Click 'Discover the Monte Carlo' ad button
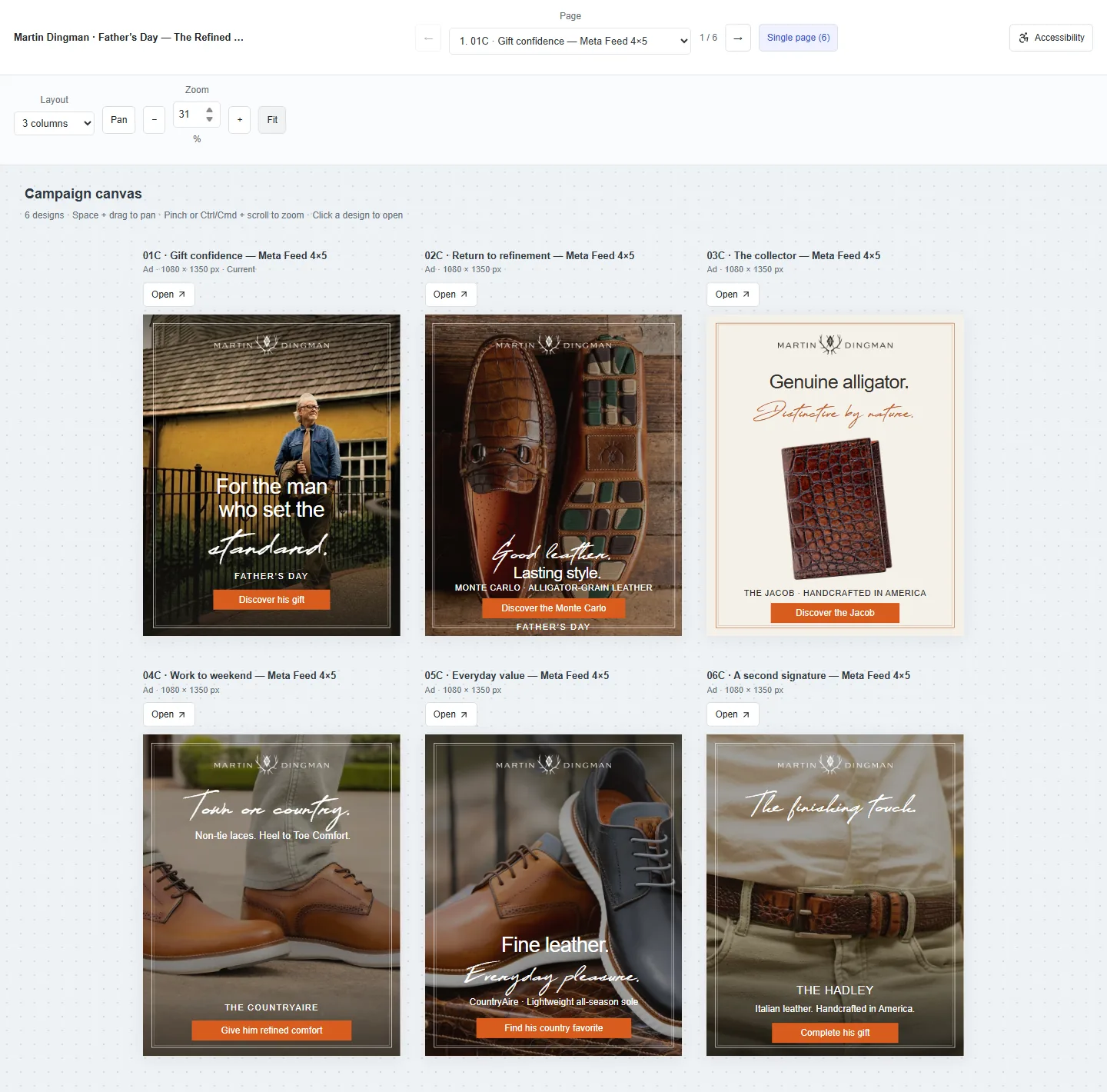Image resolution: width=1107 pixels, height=1092 pixels. coord(553,608)
